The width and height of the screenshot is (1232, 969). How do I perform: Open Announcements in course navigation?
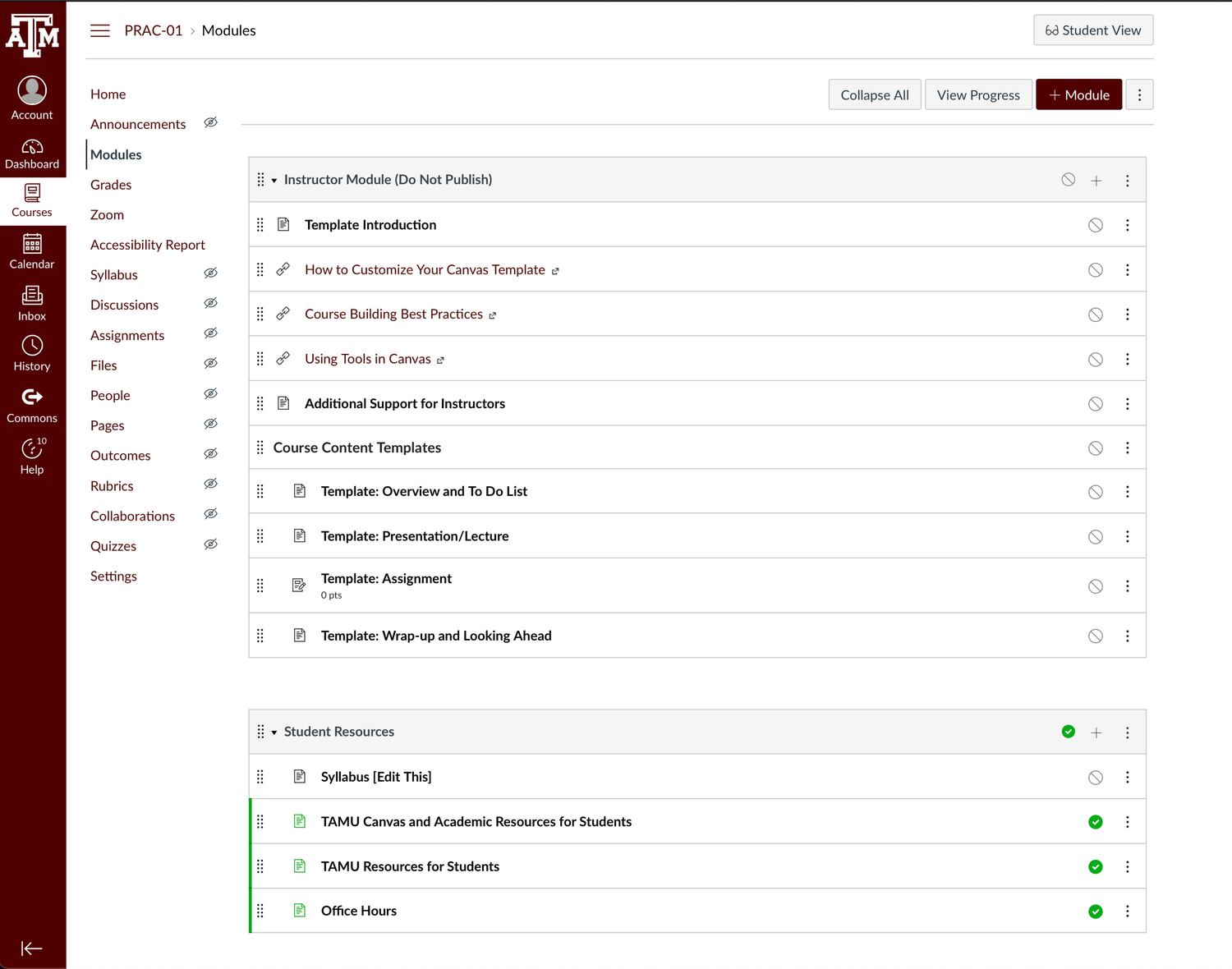click(138, 124)
